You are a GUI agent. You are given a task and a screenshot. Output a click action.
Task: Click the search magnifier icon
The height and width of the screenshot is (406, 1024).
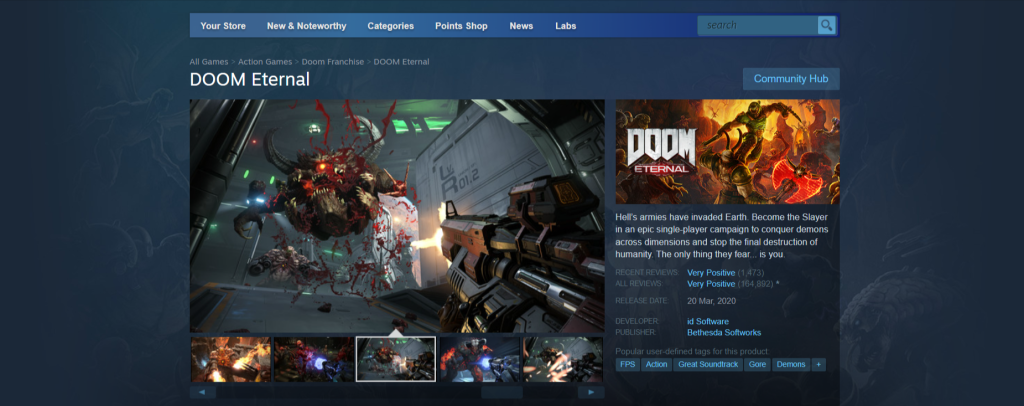826,25
